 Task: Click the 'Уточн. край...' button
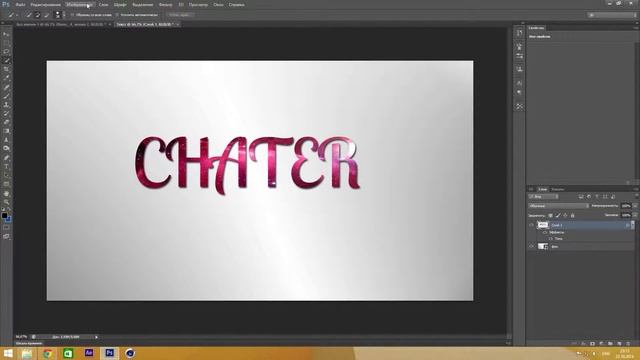pos(179,15)
